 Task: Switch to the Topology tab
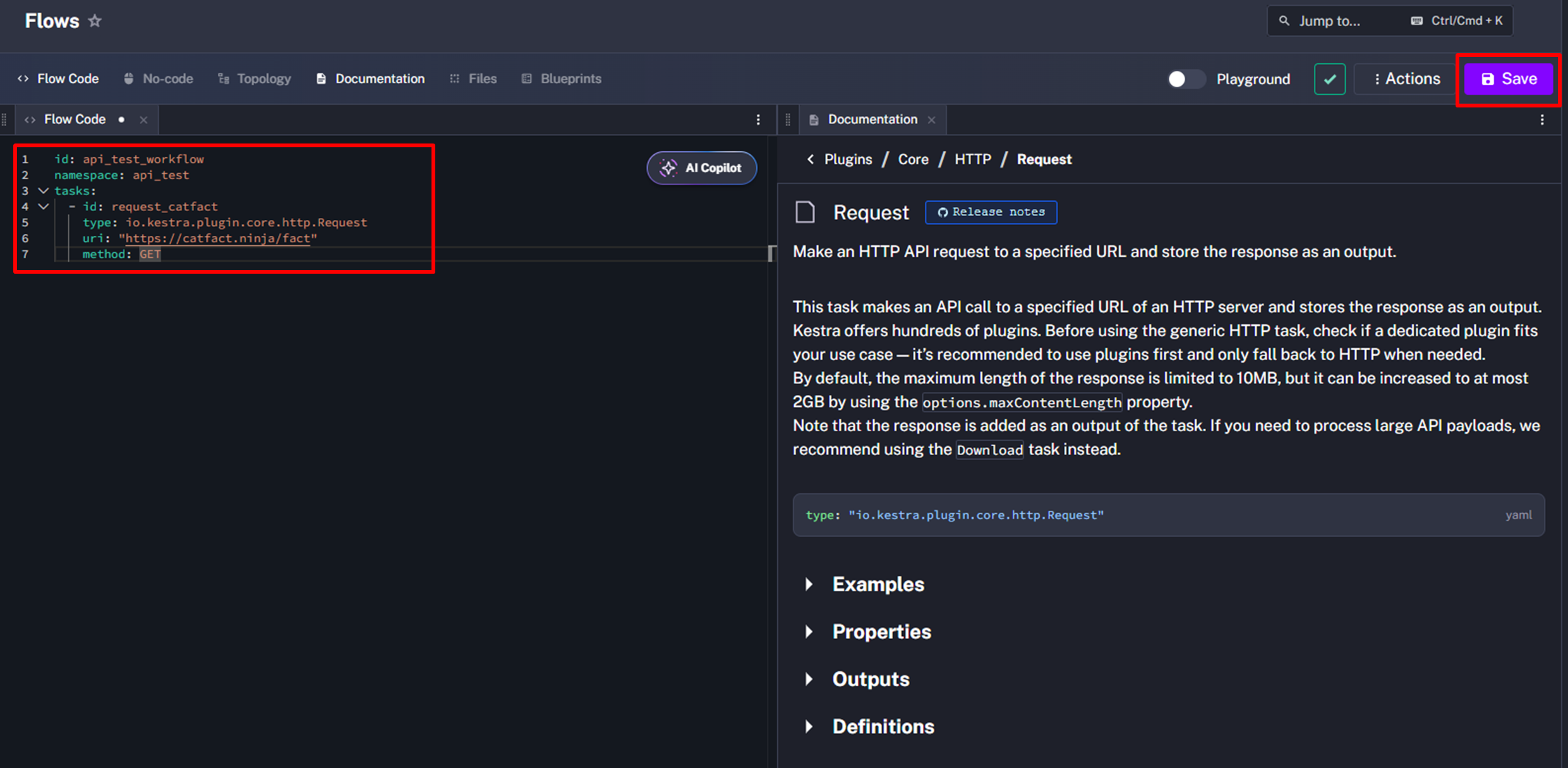255,79
